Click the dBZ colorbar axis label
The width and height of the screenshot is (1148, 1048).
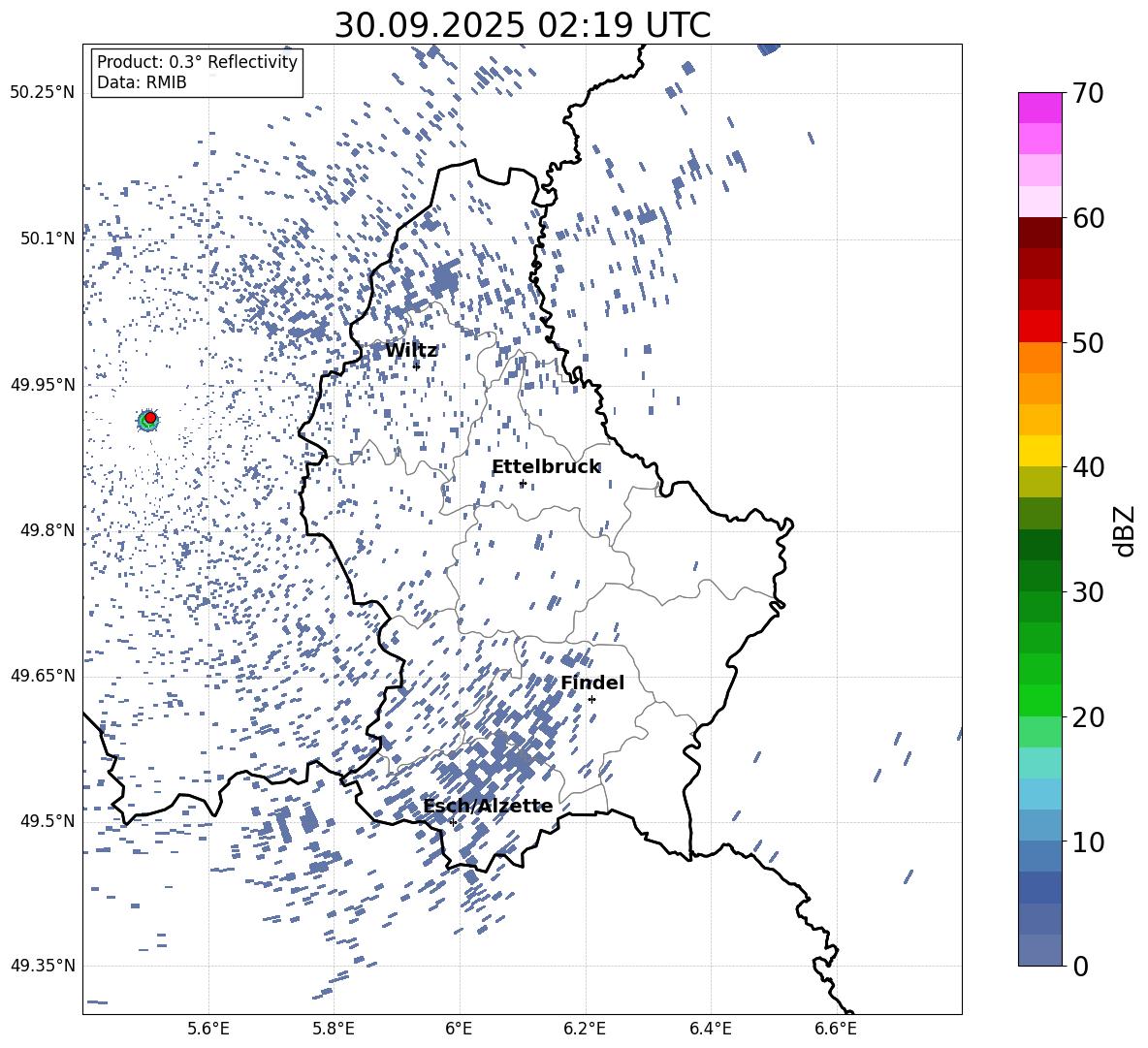click(1125, 531)
